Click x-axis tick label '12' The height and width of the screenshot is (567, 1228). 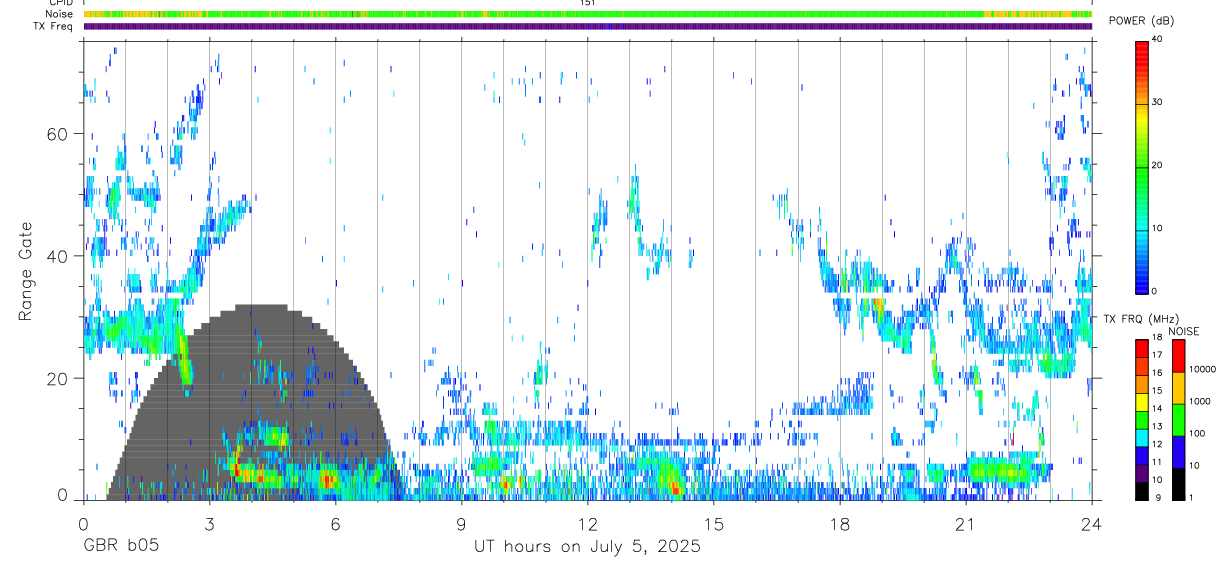pos(587,523)
